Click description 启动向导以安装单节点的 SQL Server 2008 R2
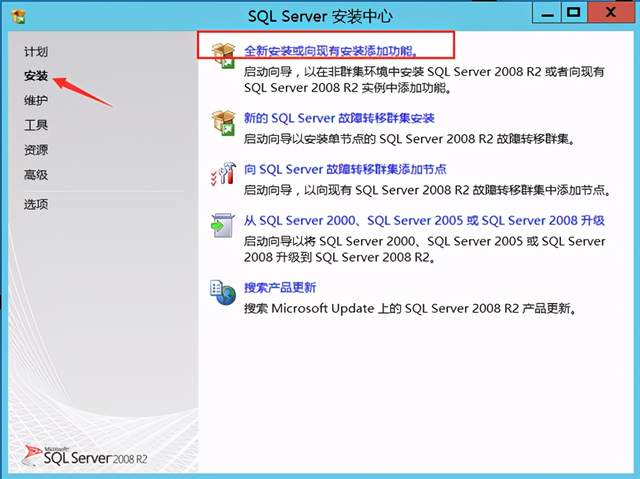Viewport: 640px width, 479px height. pos(409,139)
